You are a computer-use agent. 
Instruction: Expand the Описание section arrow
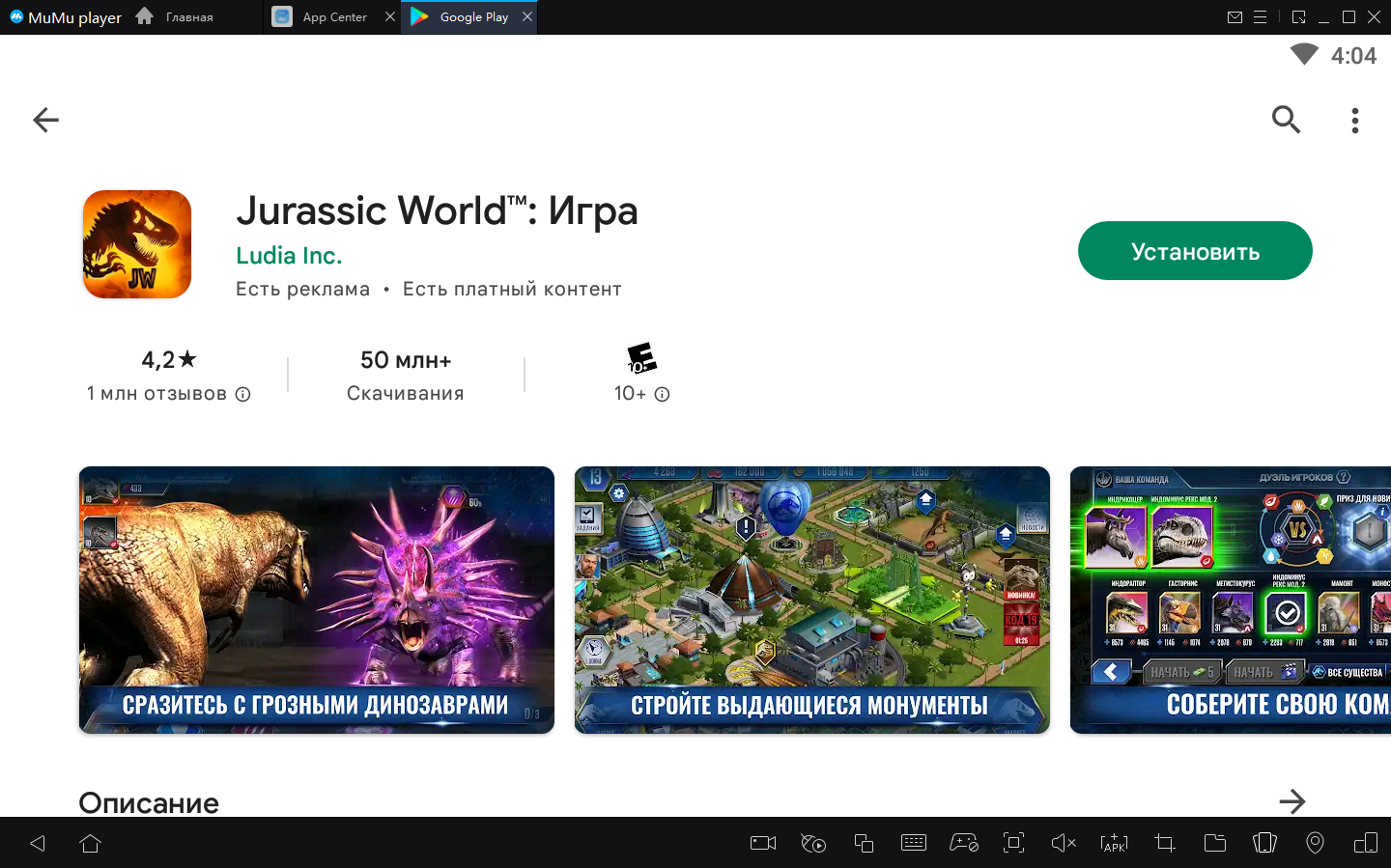(1292, 801)
